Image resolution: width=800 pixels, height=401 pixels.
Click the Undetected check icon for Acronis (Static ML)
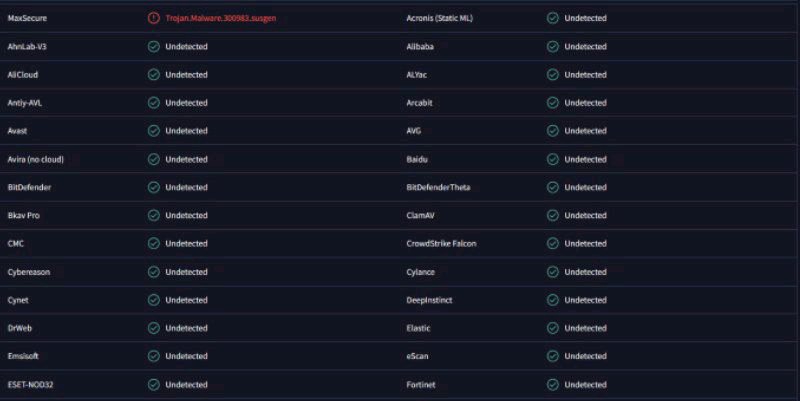point(553,18)
